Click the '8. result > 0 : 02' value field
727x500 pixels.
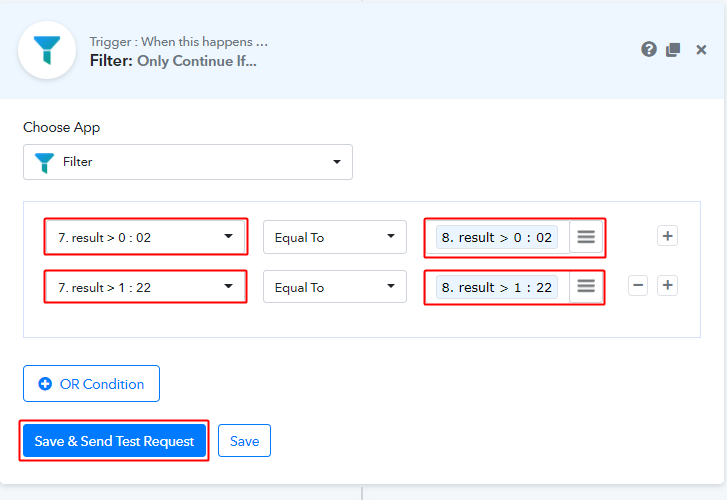tap(497, 237)
